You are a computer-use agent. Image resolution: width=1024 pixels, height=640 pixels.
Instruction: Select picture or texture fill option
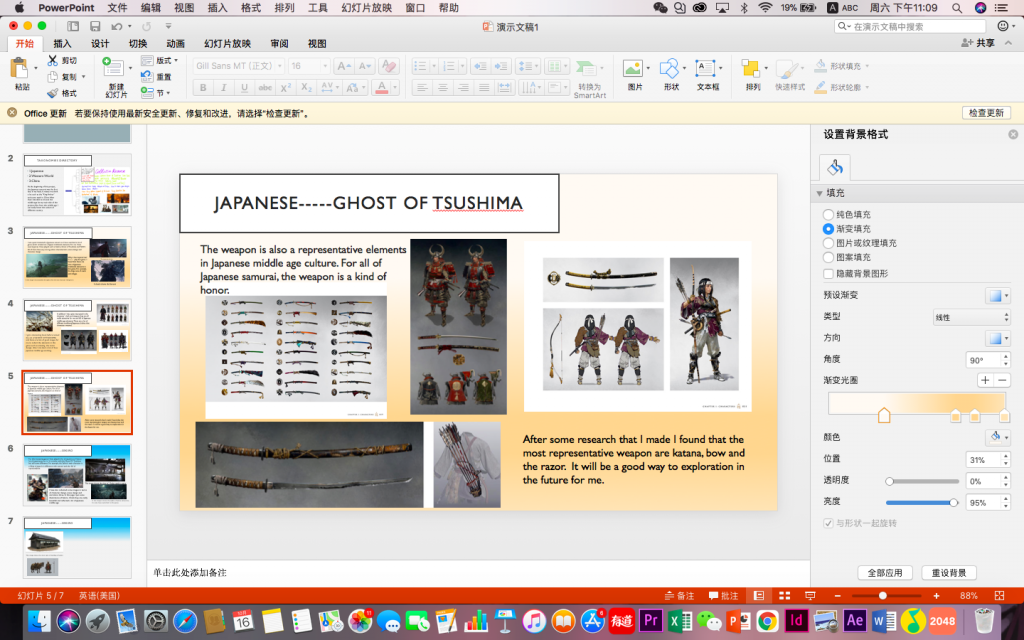tap(828, 243)
